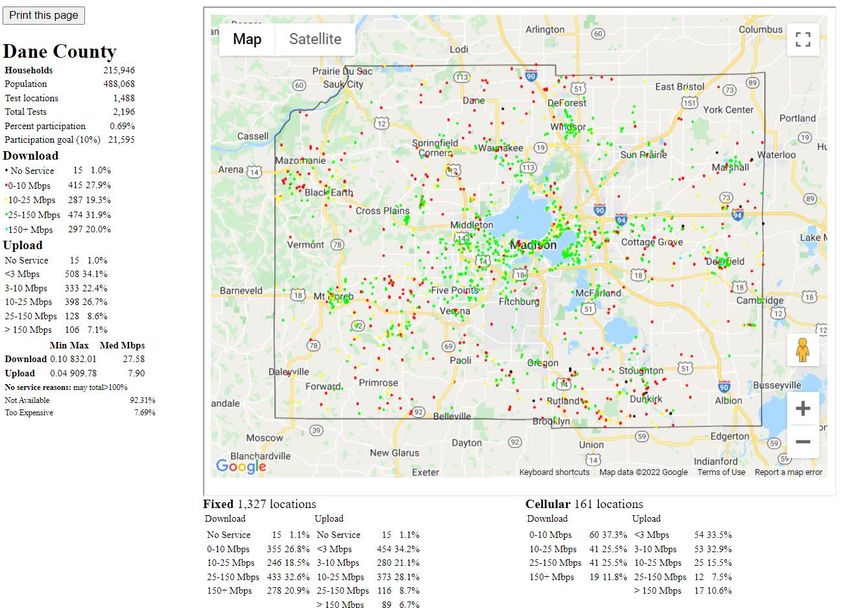Switch to the Map view tab
The image size is (850, 608).
click(x=247, y=39)
